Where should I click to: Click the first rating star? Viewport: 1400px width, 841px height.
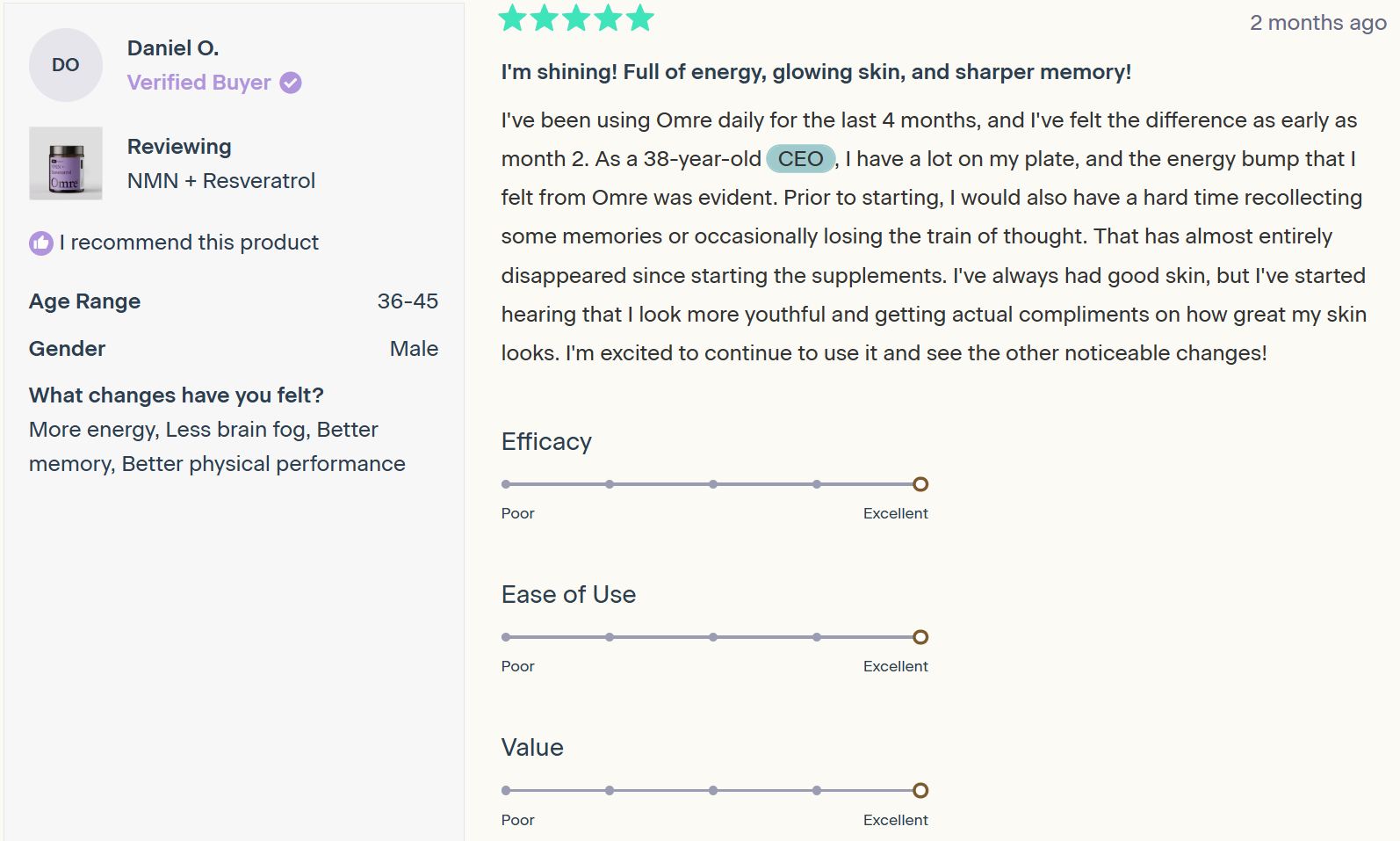click(x=512, y=17)
